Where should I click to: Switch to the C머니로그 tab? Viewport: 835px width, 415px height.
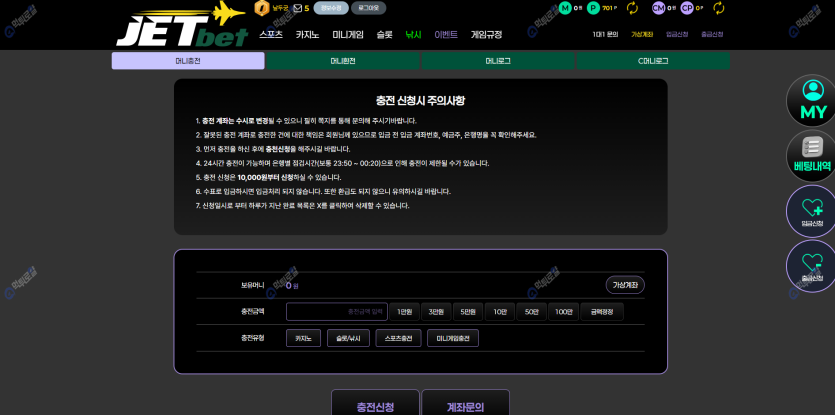pyautogui.click(x=653, y=61)
